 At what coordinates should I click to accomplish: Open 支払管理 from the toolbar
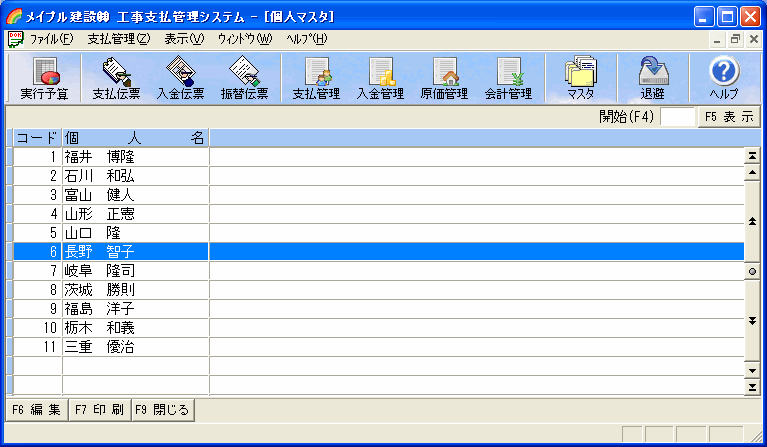coord(316,78)
